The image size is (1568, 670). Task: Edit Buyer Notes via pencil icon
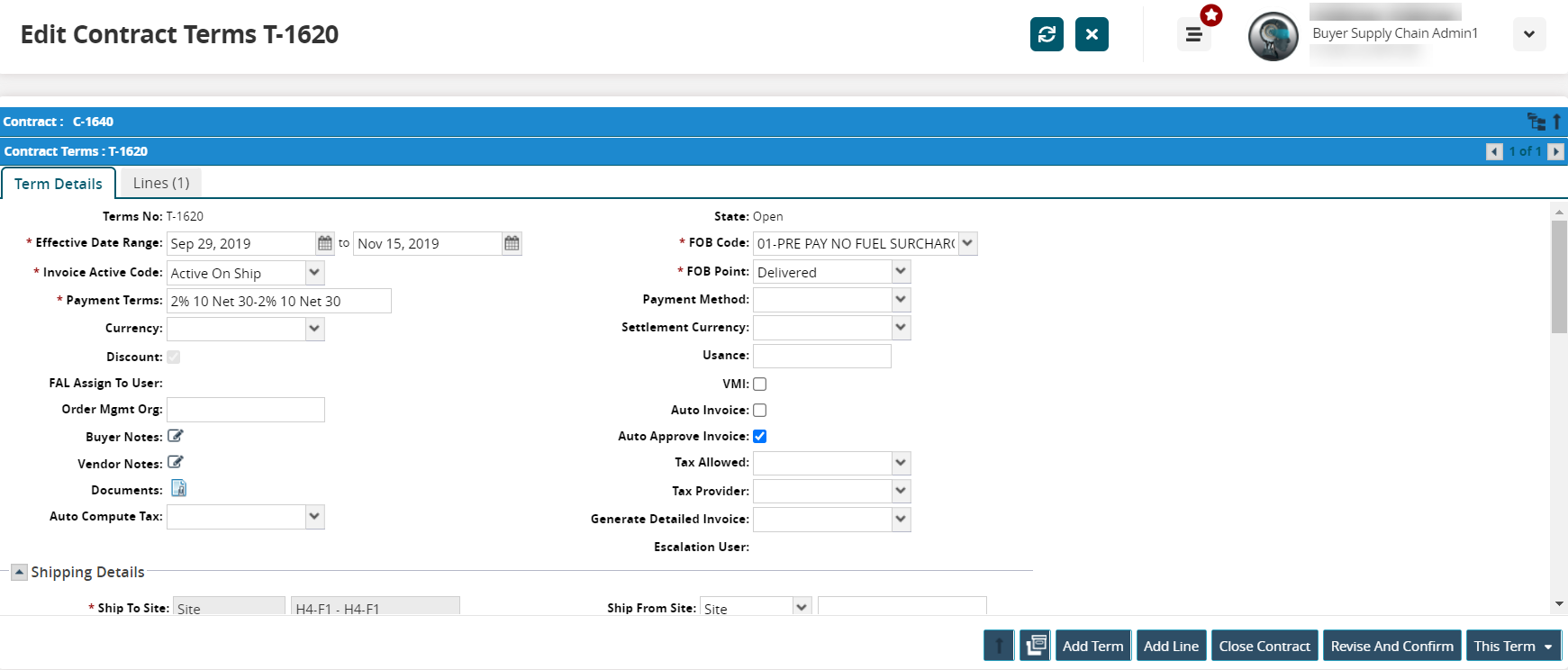[x=176, y=436]
